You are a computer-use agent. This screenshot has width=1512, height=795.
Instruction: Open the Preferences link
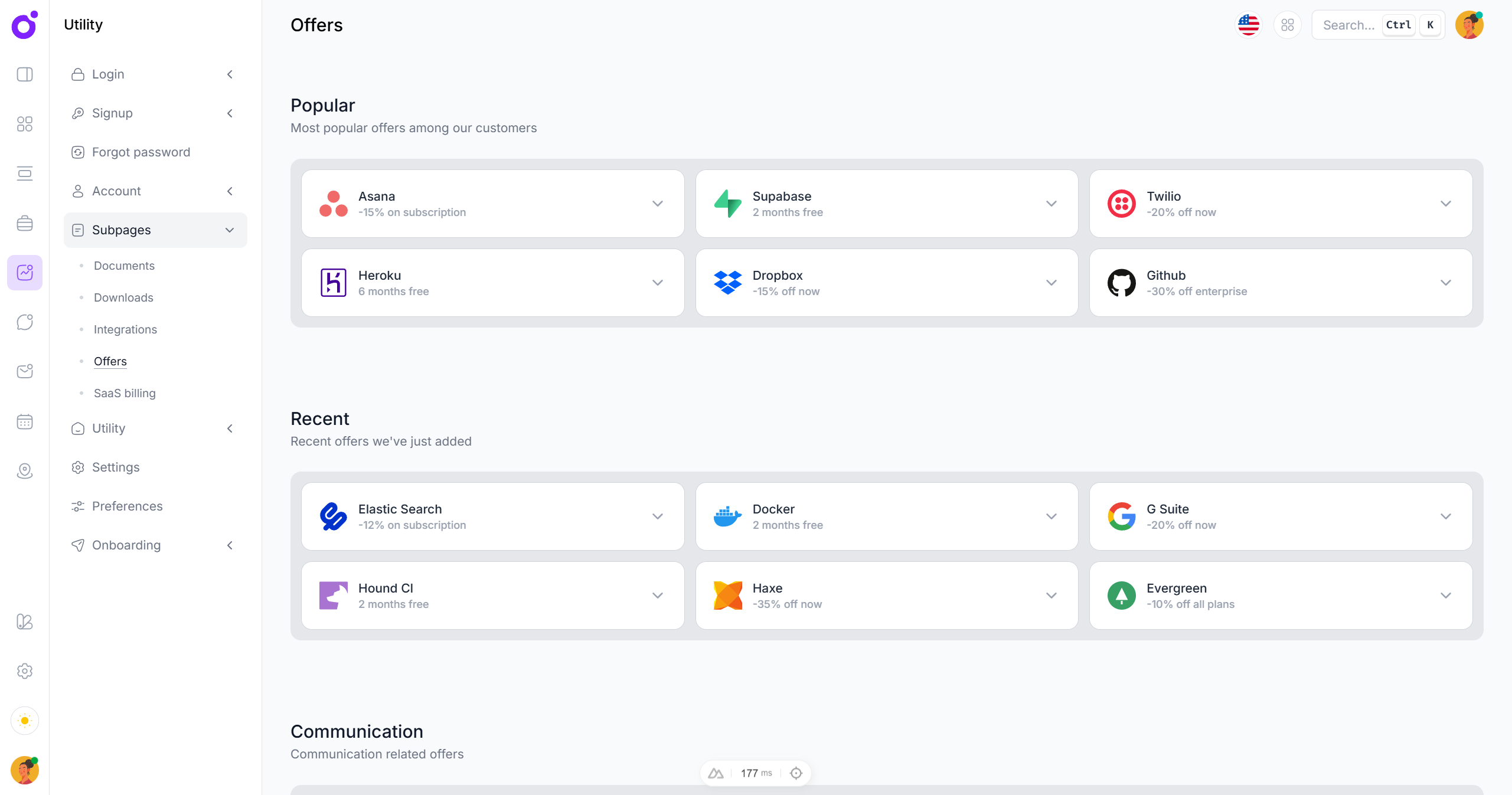click(127, 506)
